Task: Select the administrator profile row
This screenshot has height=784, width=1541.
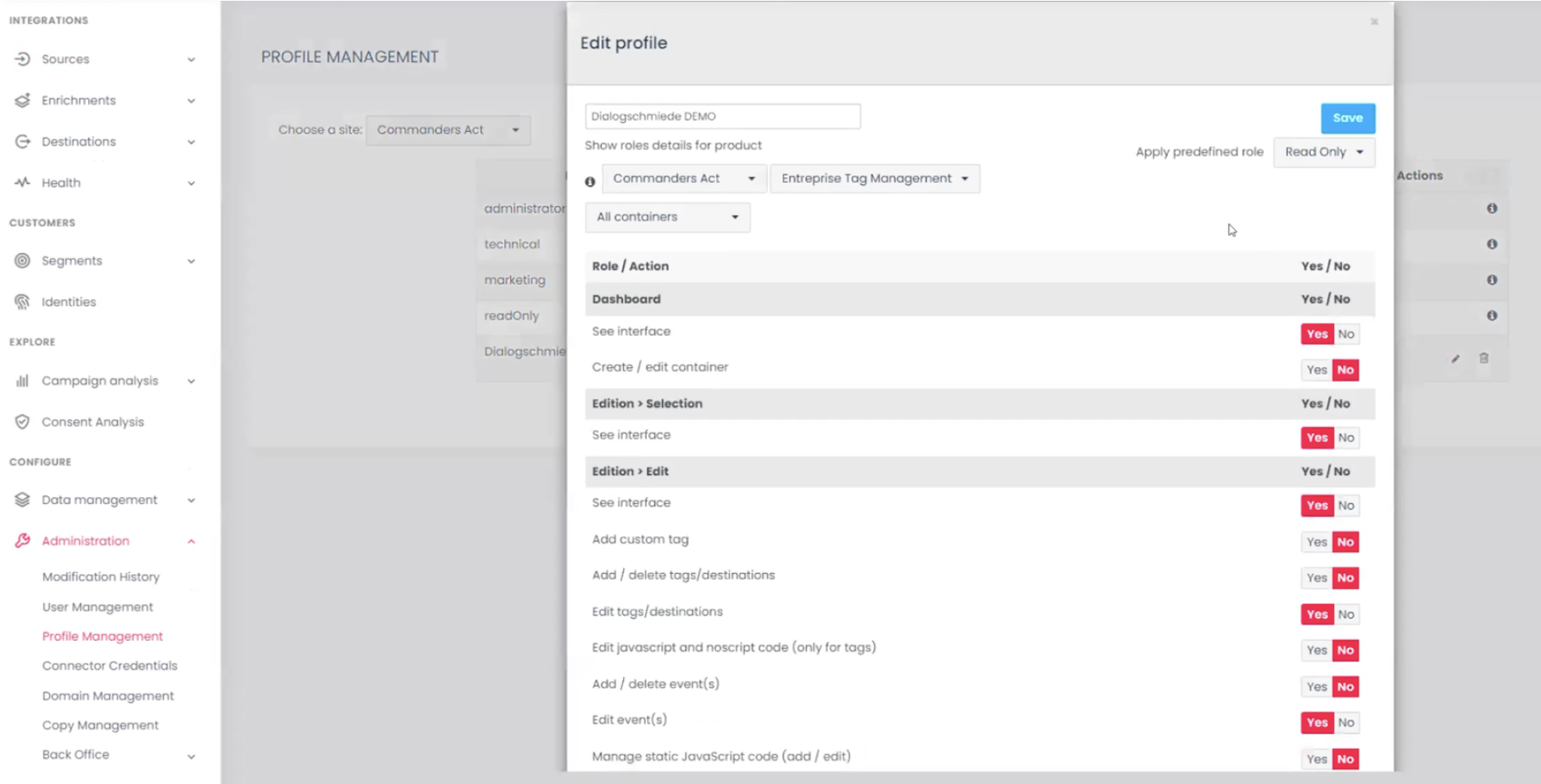Action: click(524, 208)
